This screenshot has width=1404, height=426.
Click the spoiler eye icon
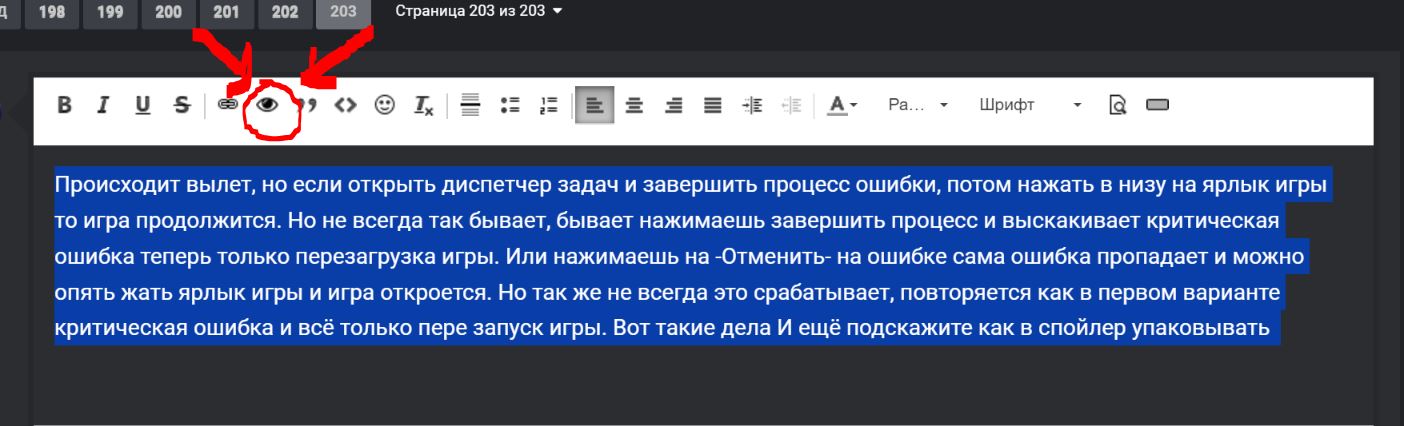click(267, 104)
